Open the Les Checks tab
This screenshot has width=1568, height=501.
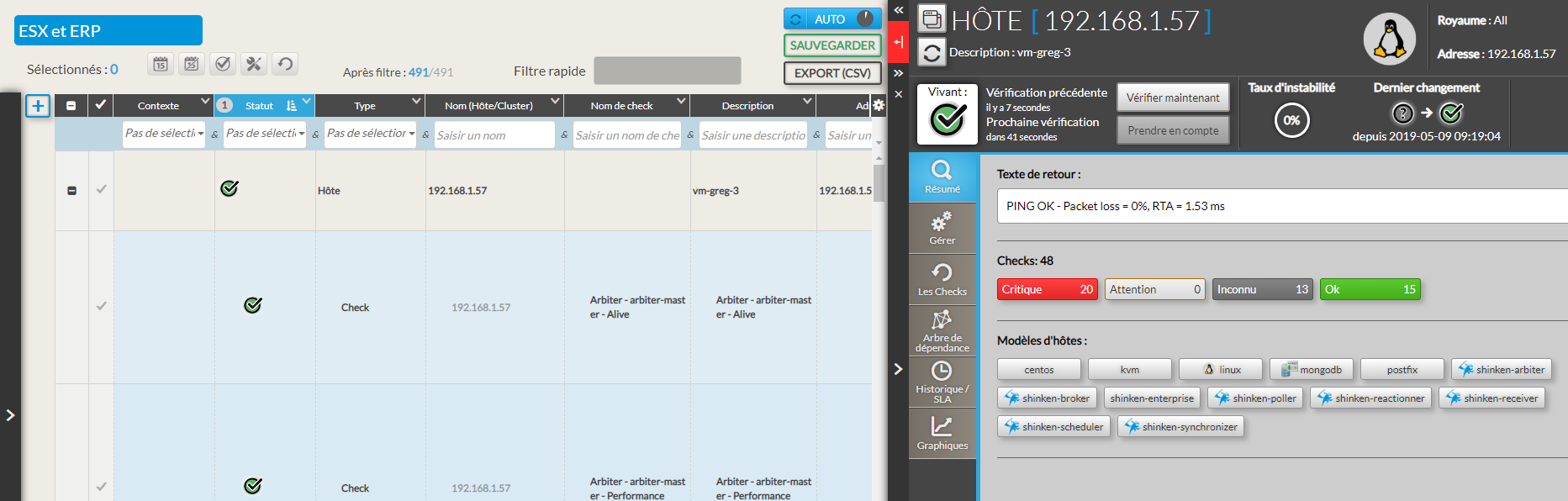pos(942,280)
